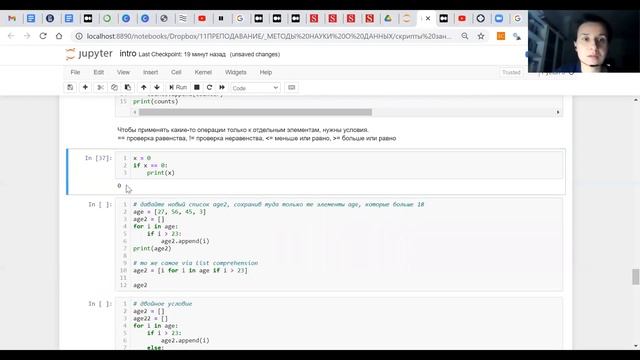Switch to the green circle icon tab
The image size is (640, 360).
click(107, 18)
